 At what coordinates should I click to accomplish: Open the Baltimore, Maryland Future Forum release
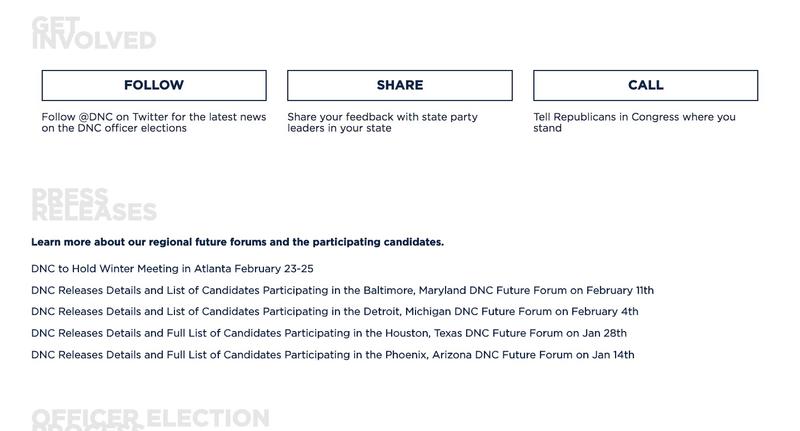[x=342, y=290]
